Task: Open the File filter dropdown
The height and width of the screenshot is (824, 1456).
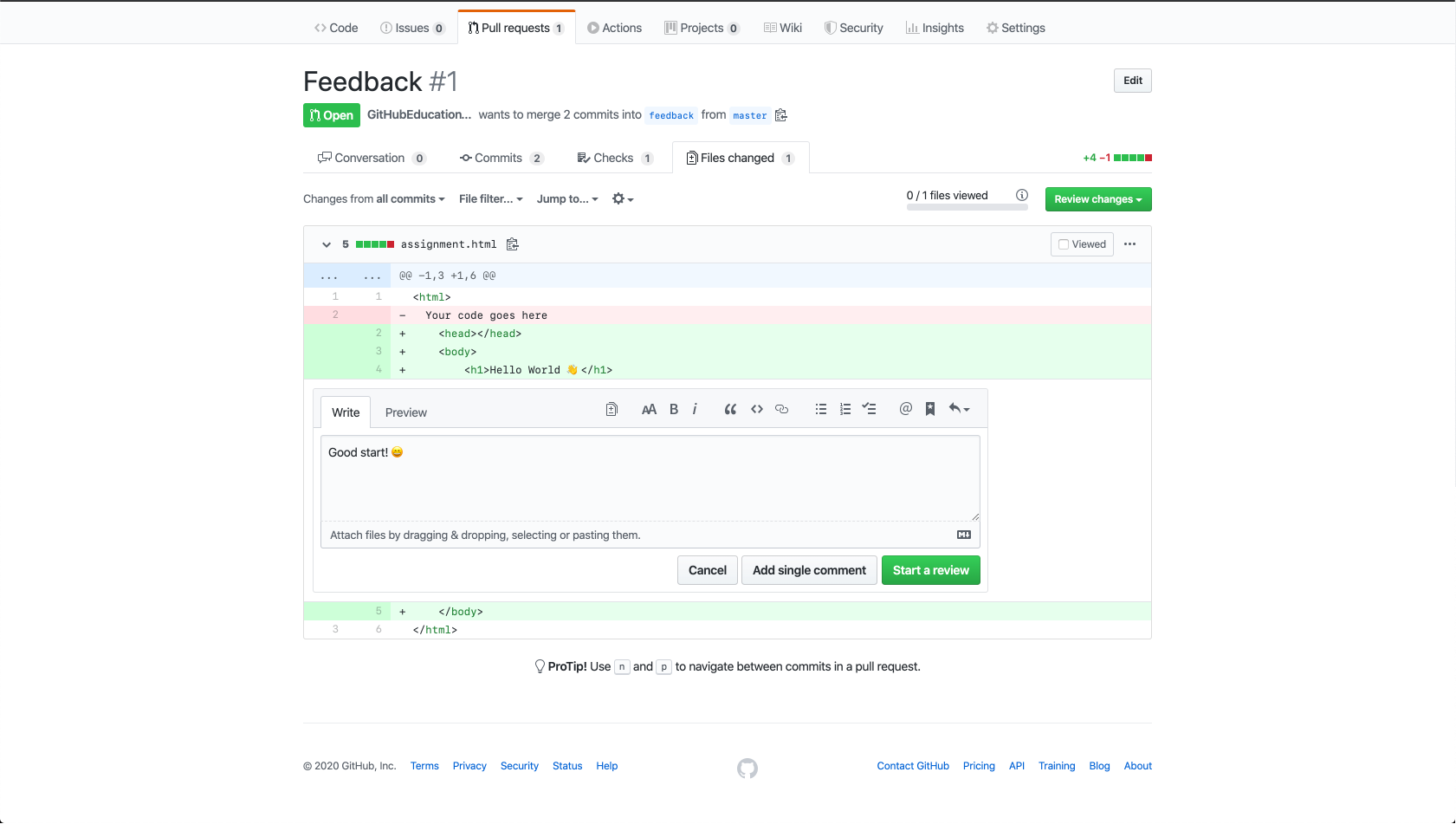Action: coord(491,199)
